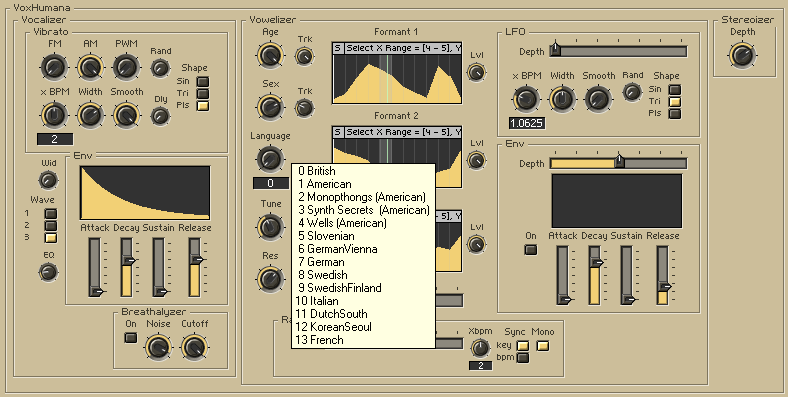Click the LFO Depth slider handle
The width and height of the screenshot is (788, 397).
tap(555, 49)
